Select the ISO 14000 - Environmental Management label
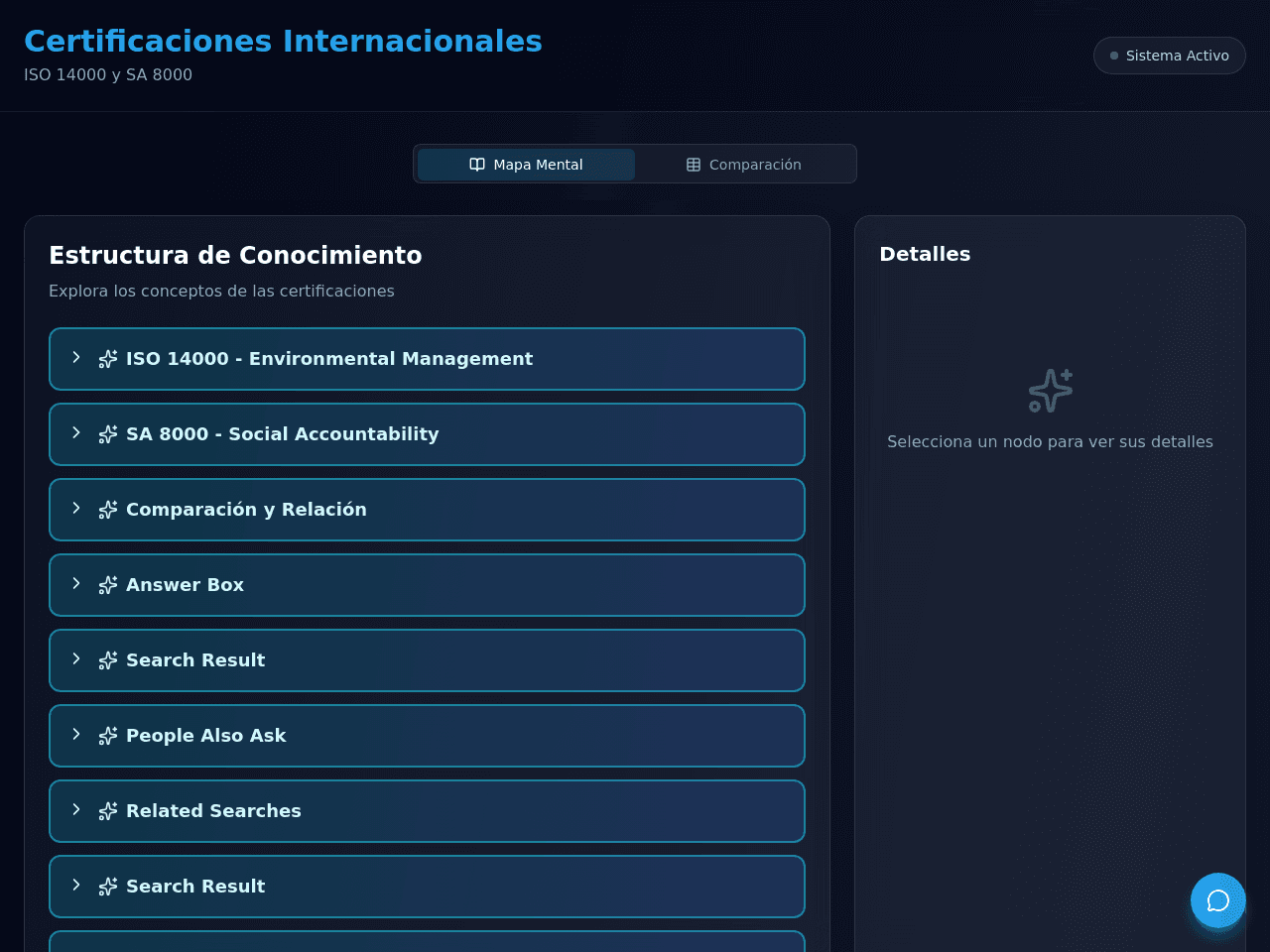 pos(329,359)
